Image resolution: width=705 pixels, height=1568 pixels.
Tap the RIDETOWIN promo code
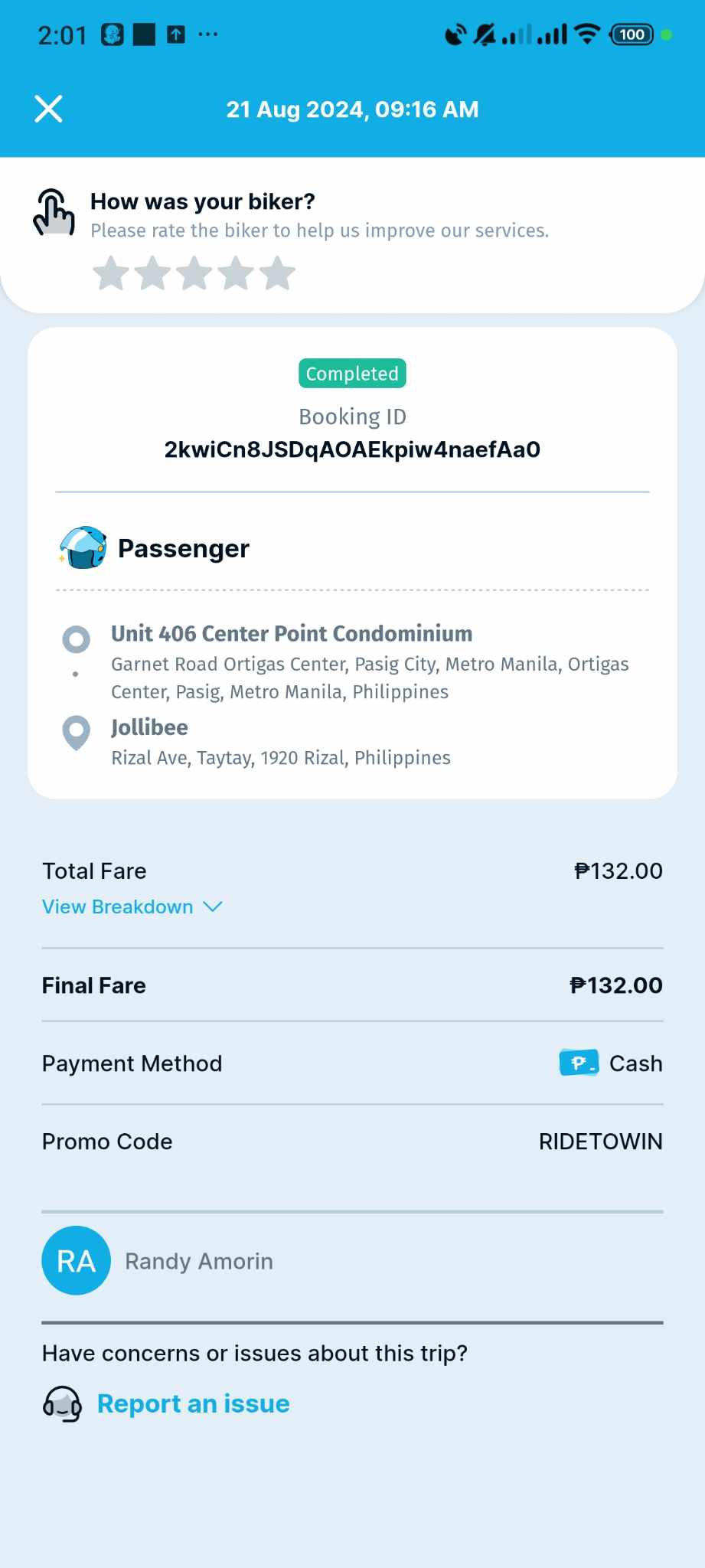(x=600, y=1142)
